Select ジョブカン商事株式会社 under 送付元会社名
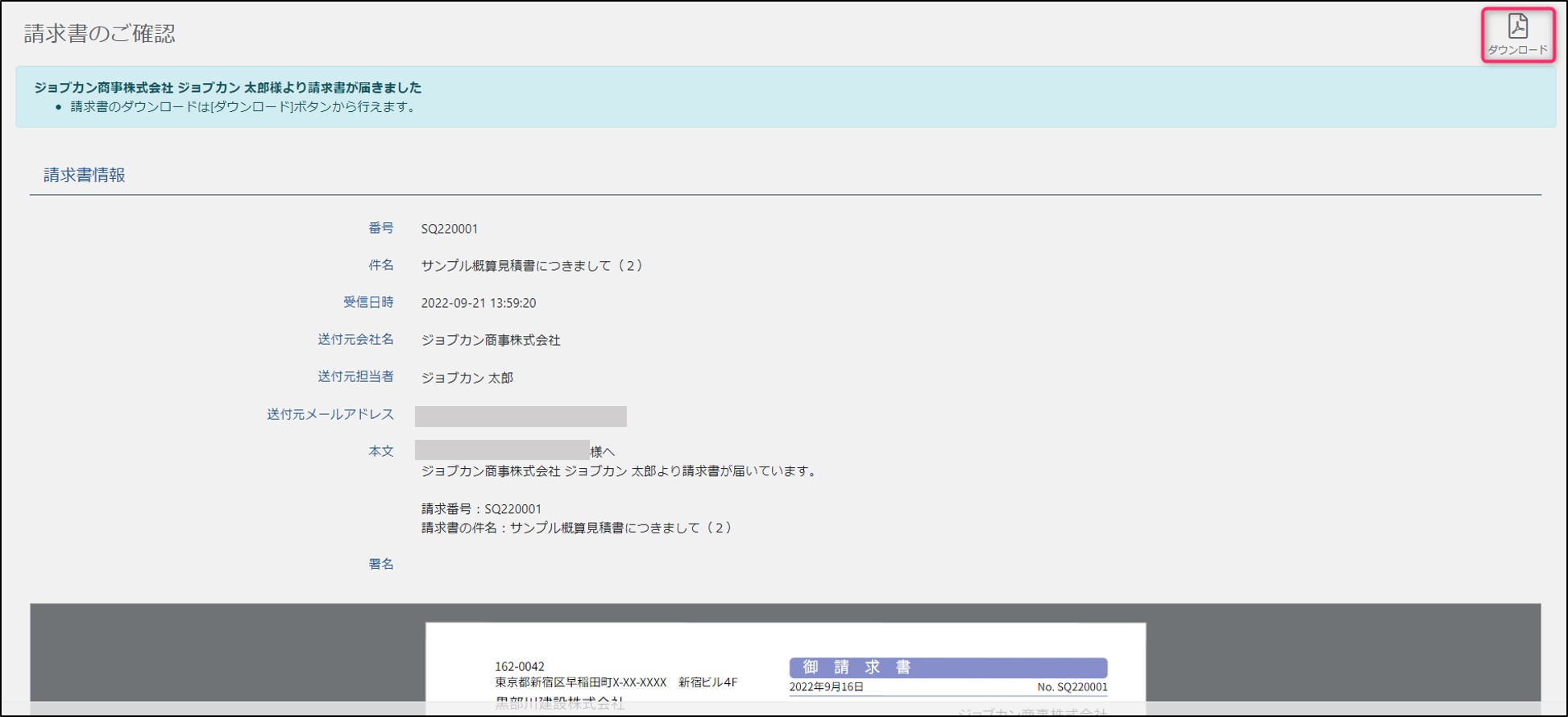This screenshot has height=717, width=1568. pyautogui.click(x=491, y=340)
